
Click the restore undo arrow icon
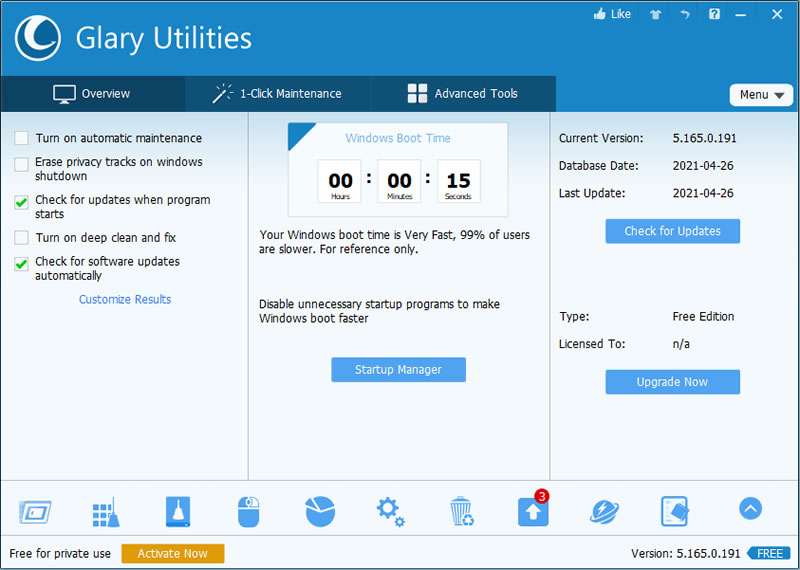[685, 15]
